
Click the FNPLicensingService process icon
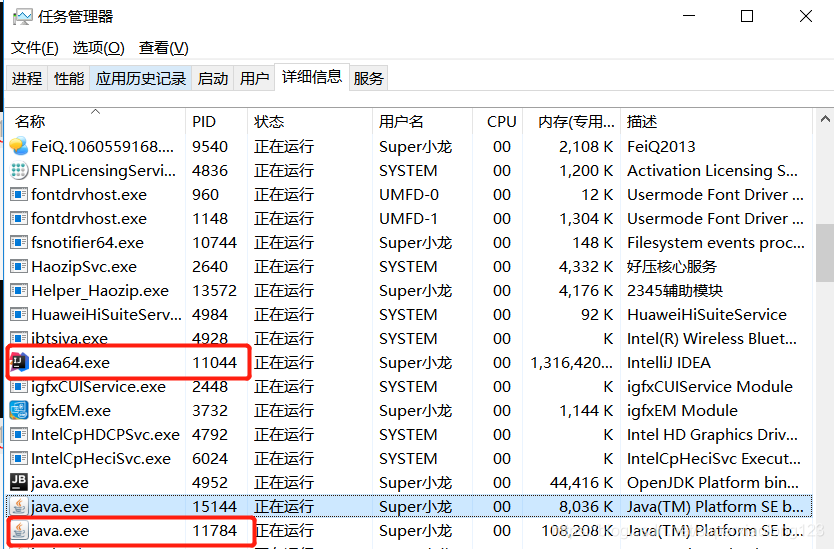(x=19, y=170)
